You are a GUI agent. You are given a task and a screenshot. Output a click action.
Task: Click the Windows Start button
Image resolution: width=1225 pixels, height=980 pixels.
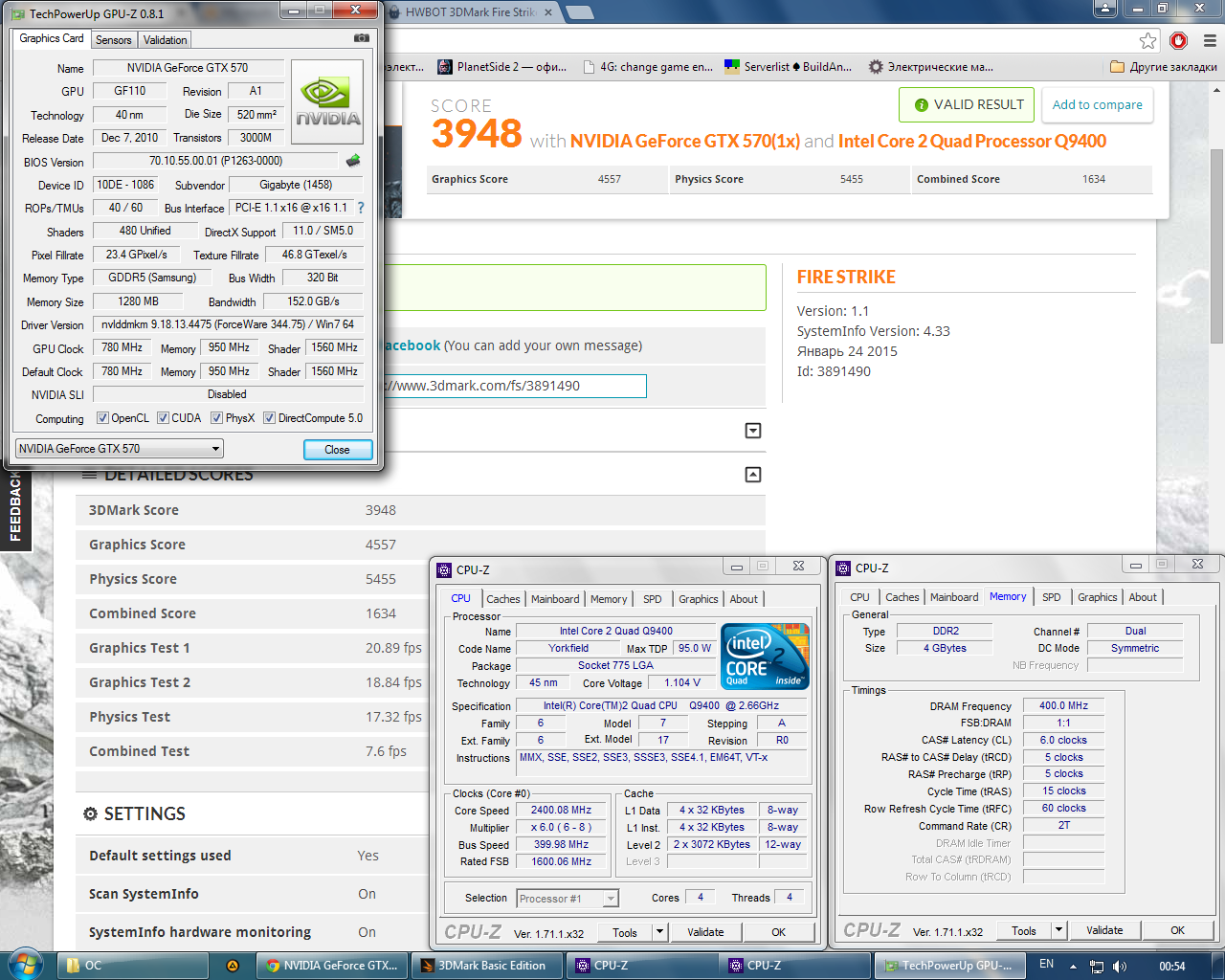(25, 965)
